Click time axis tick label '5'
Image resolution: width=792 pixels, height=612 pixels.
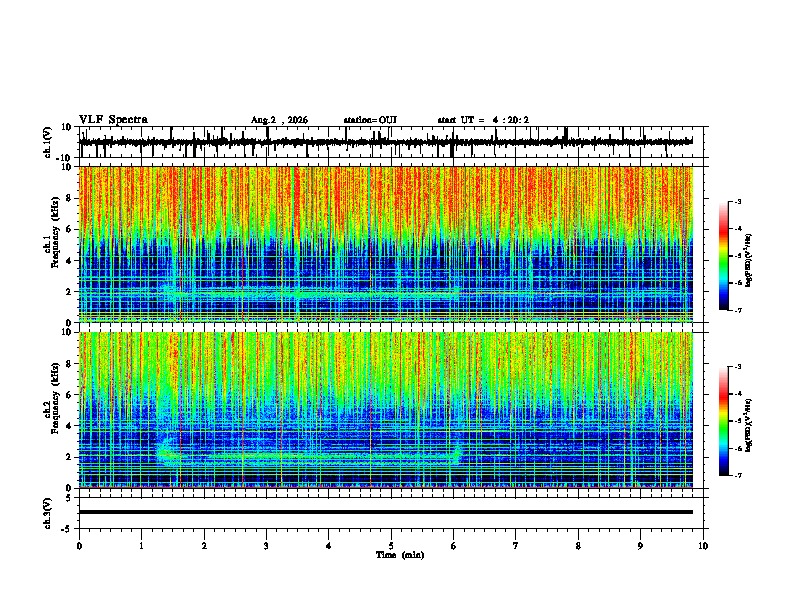(391, 546)
